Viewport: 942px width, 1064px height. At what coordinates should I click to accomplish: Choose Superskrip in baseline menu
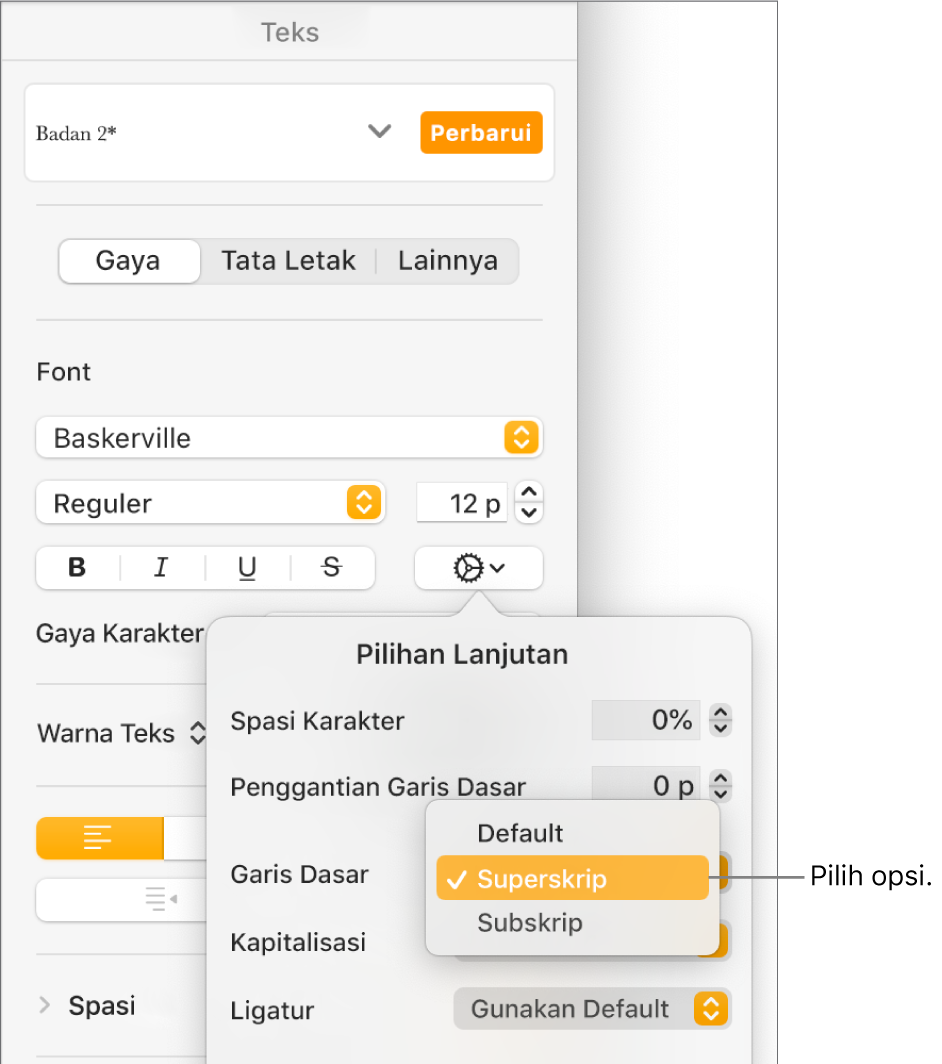[x=572, y=878]
